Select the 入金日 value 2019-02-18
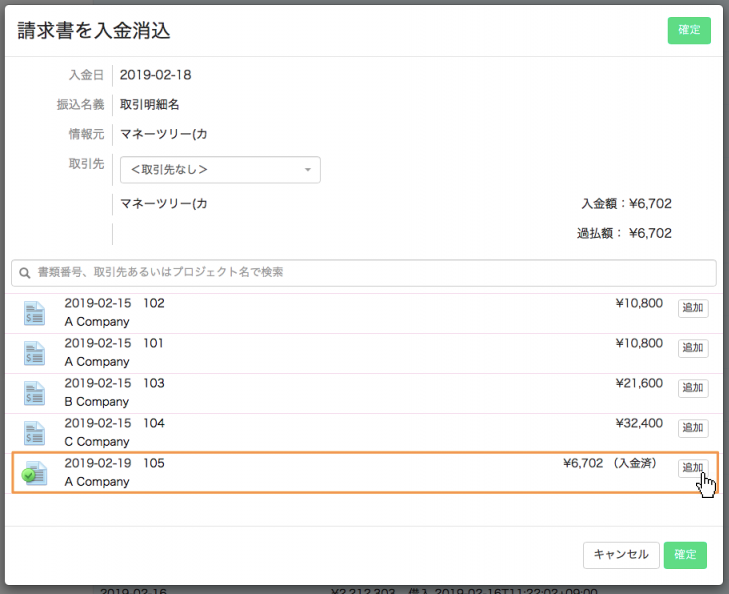The width and height of the screenshot is (729, 594). tap(155, 75)
